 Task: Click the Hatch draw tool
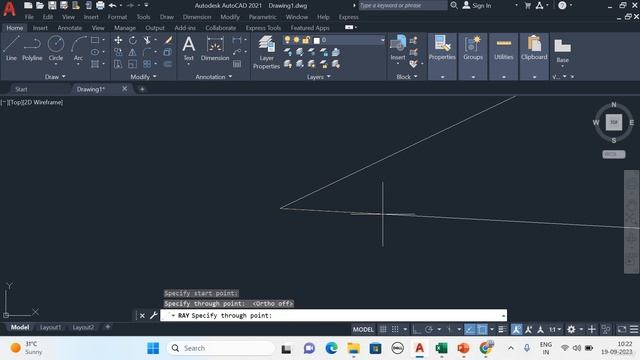point(95,64)
